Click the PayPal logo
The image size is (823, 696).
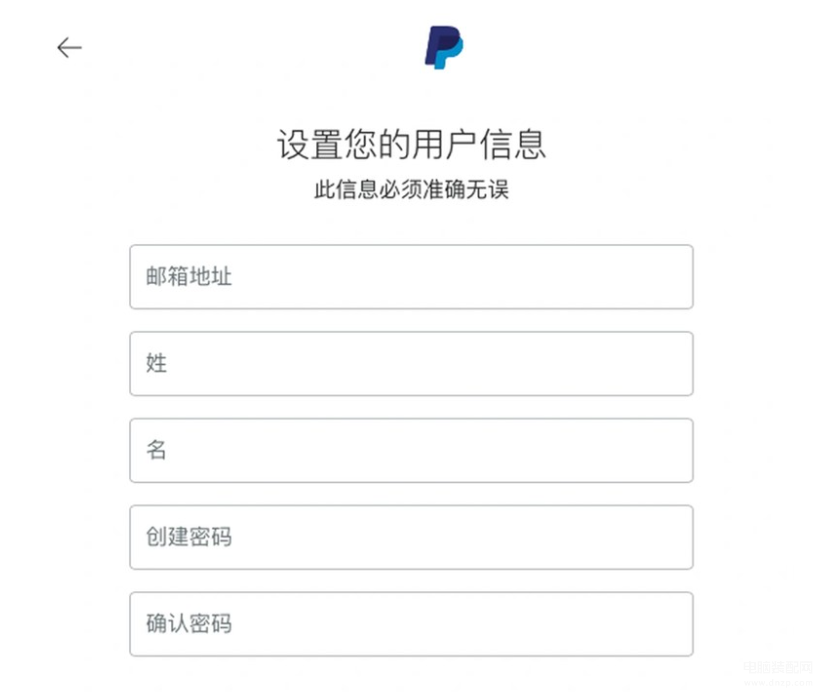pyautogui.click(x=443, y=47)
